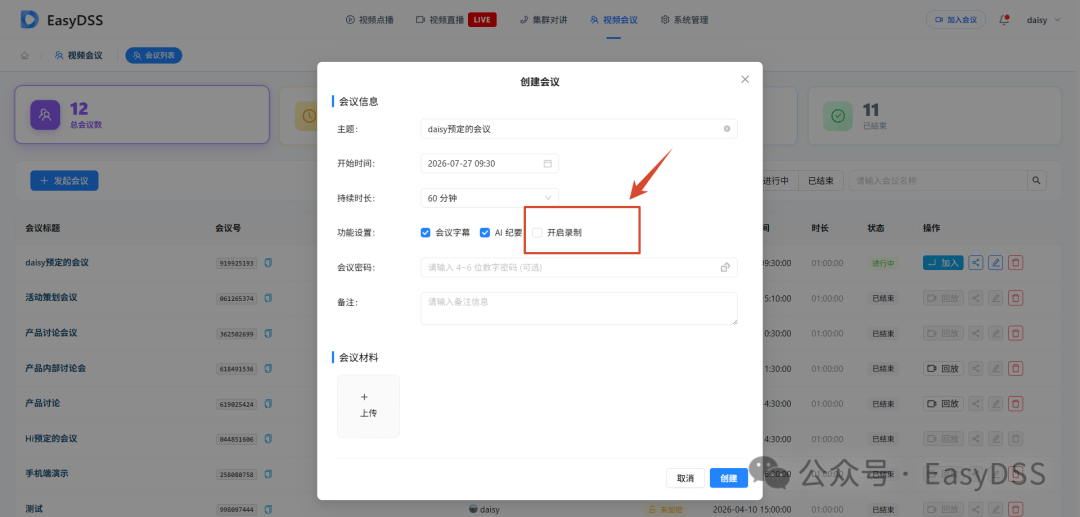Expand the 持续时长 60 分钟 dropdown

pyautogui.click(x=490, y=198)
